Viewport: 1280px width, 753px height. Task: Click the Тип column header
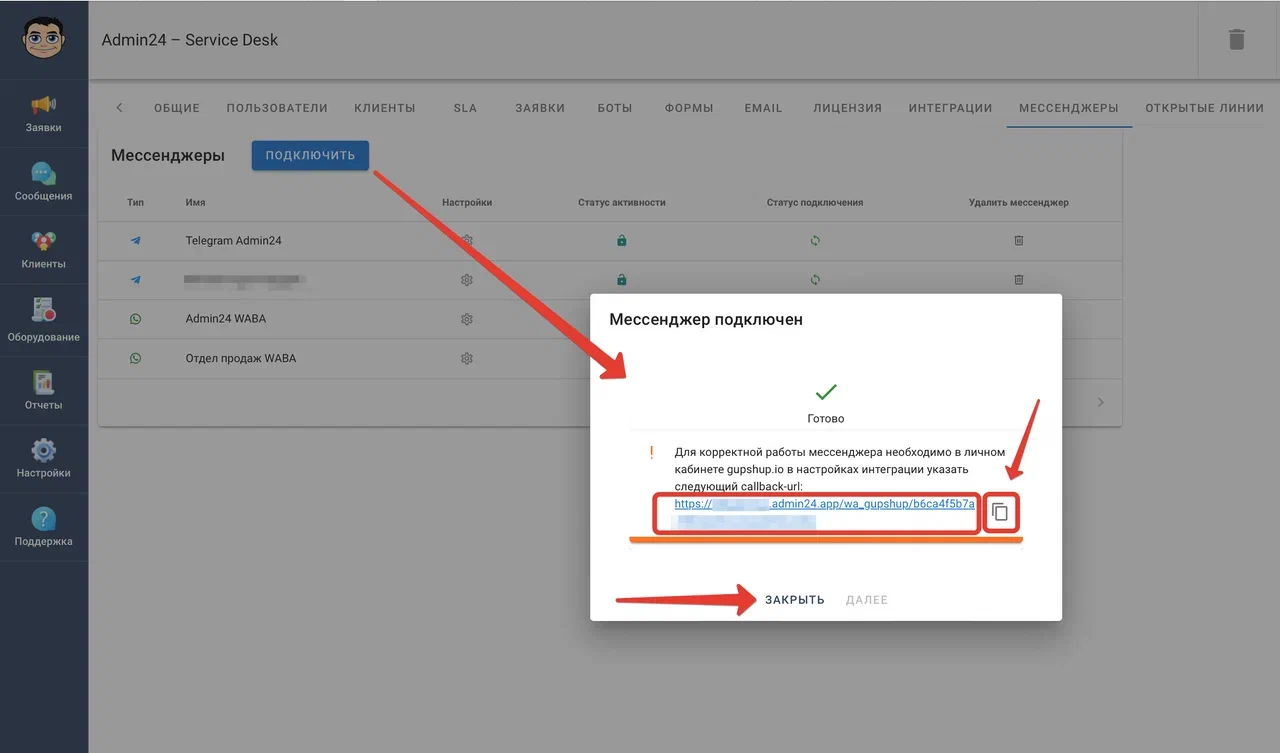click(135, 202)
